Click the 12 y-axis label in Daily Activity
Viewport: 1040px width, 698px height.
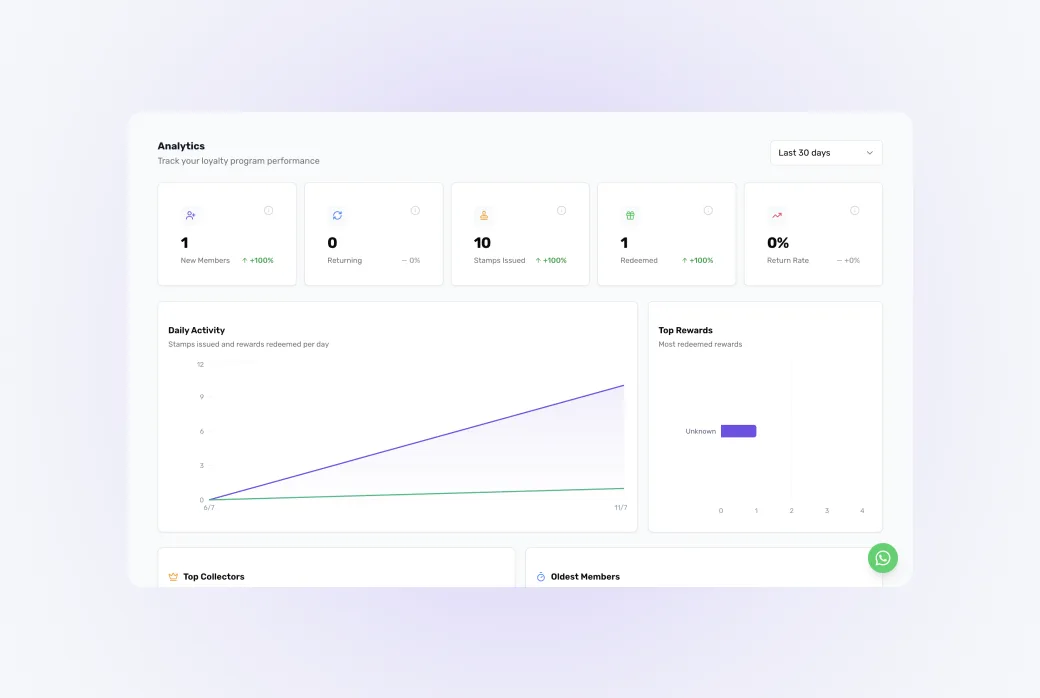pyautogui.click(x=200, y=364)
